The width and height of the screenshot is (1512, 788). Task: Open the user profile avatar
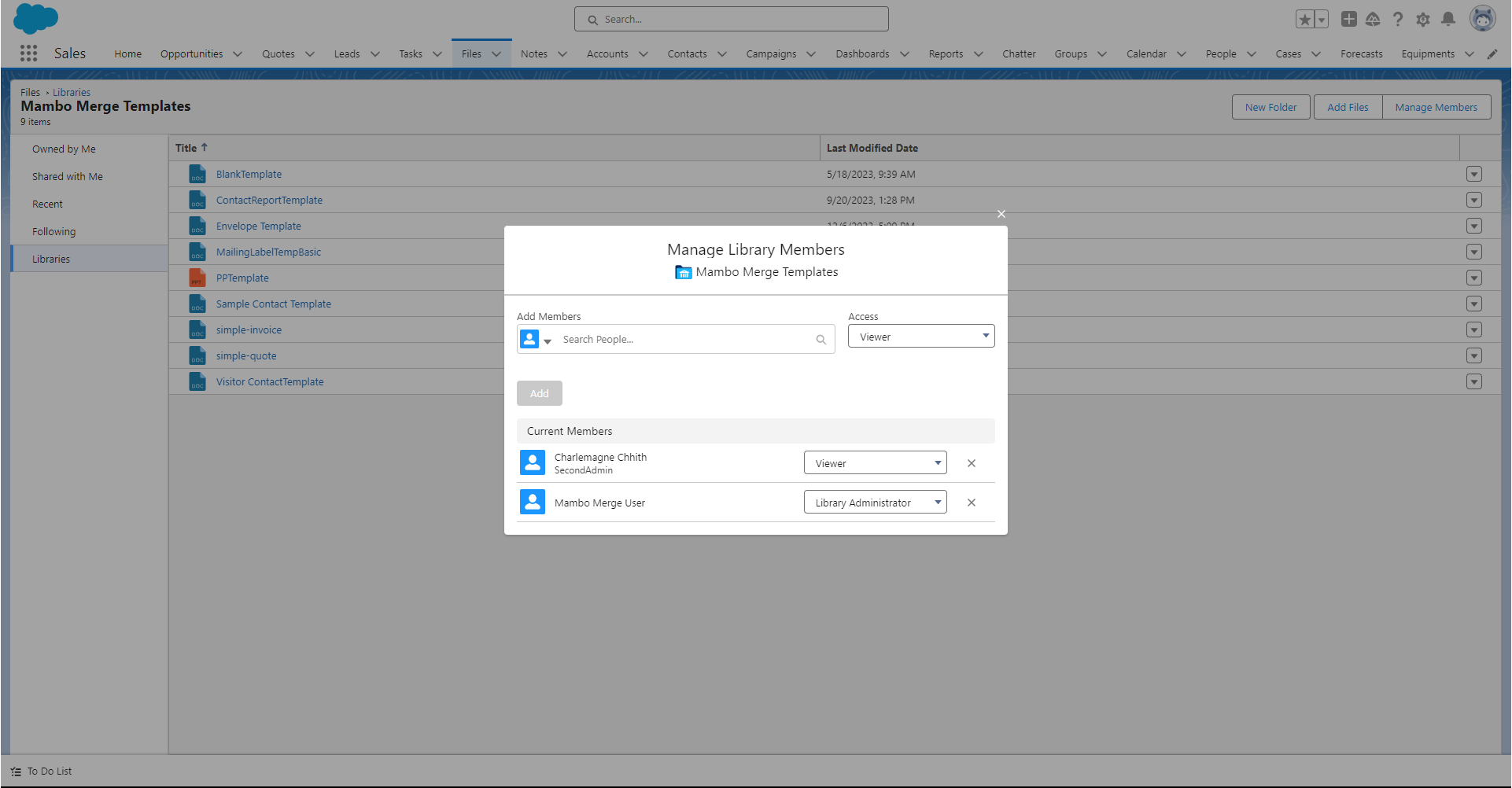click(1482, 19)
